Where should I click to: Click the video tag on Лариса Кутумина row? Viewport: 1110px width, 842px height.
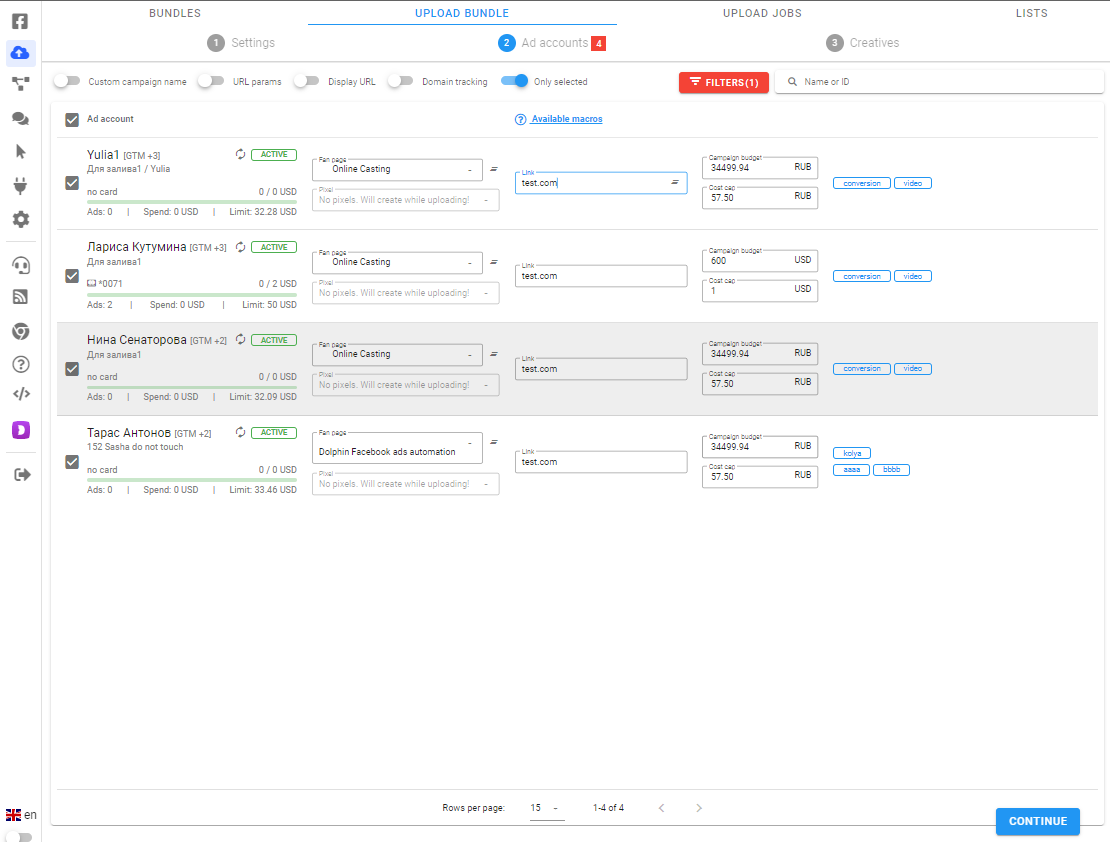(x=912, y=276)
